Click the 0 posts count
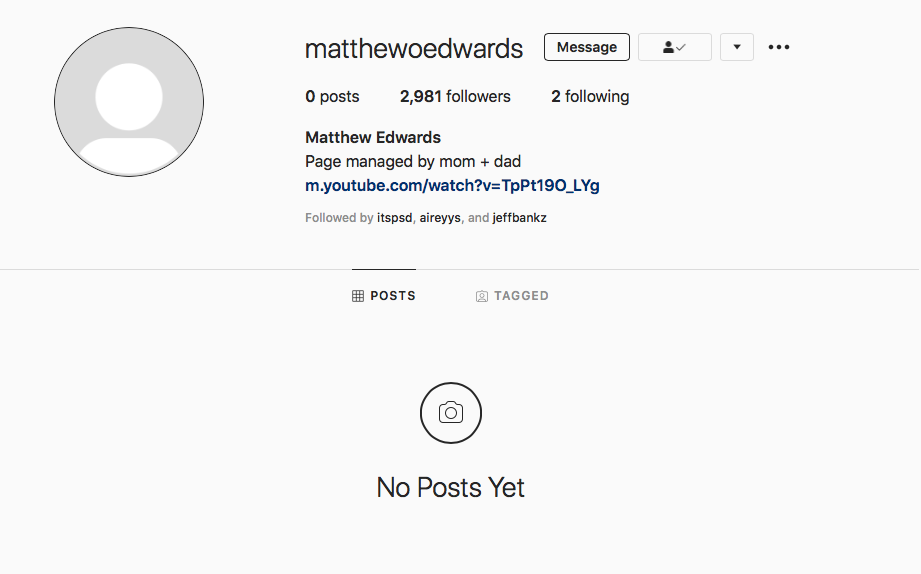 pos(332,96)
